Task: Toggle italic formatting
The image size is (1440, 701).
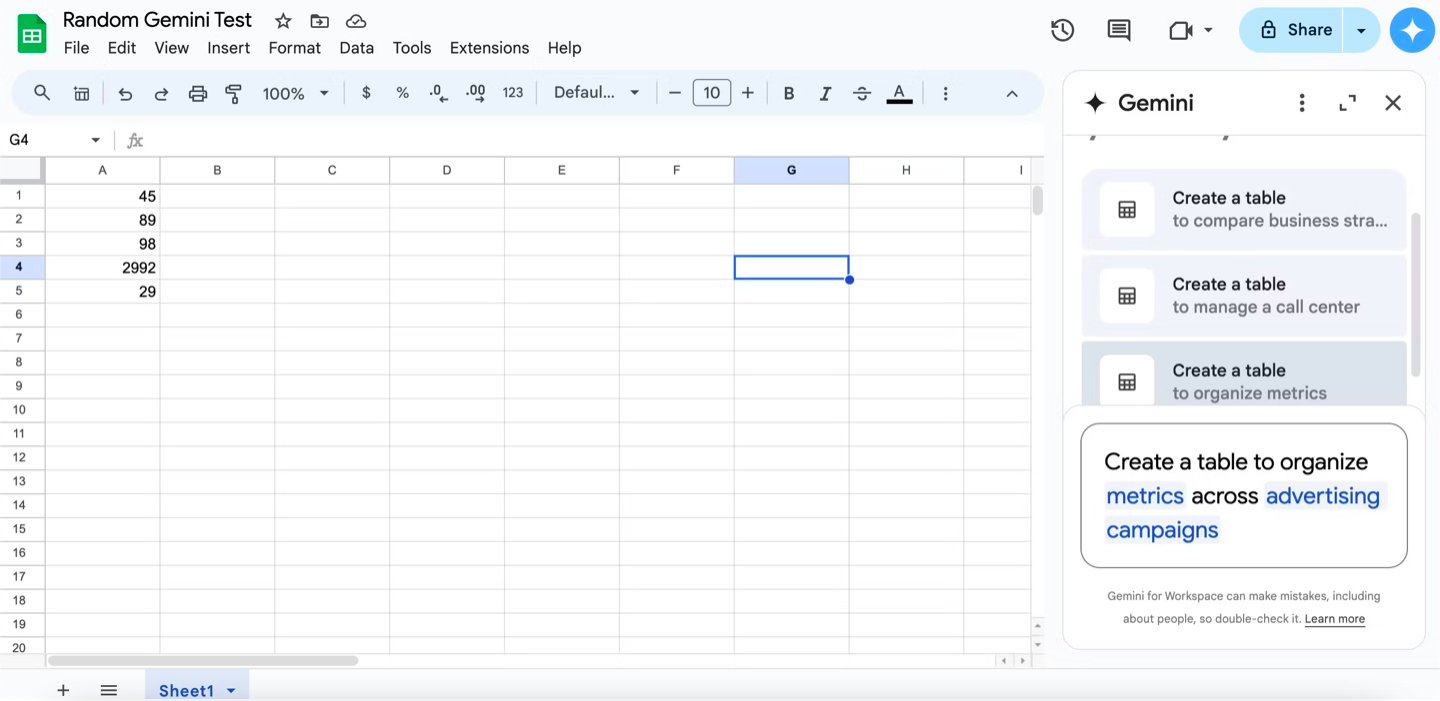Action: pos(825,93)
